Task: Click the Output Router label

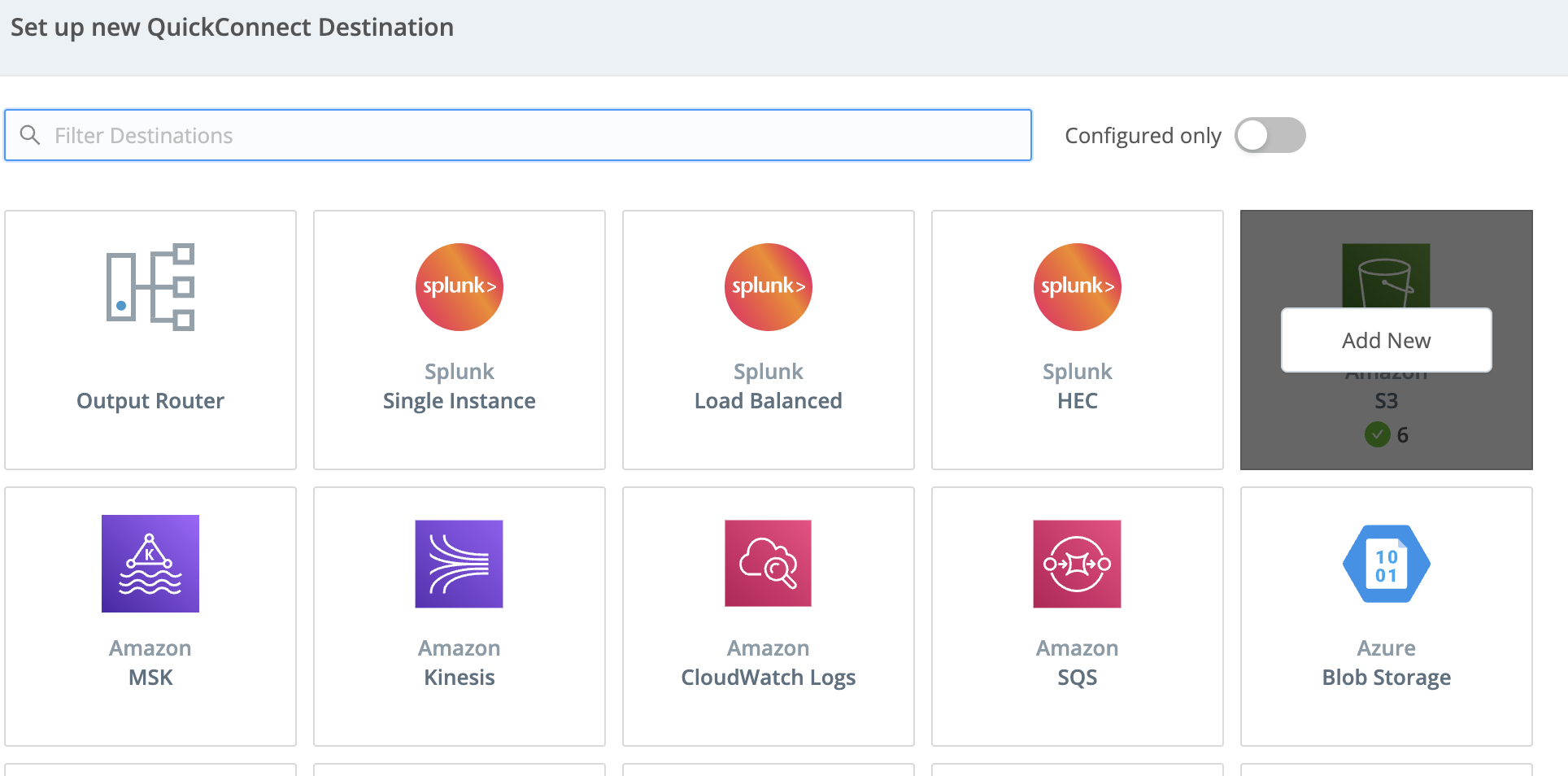Action: pyautogui.click(x=150, y=401)
